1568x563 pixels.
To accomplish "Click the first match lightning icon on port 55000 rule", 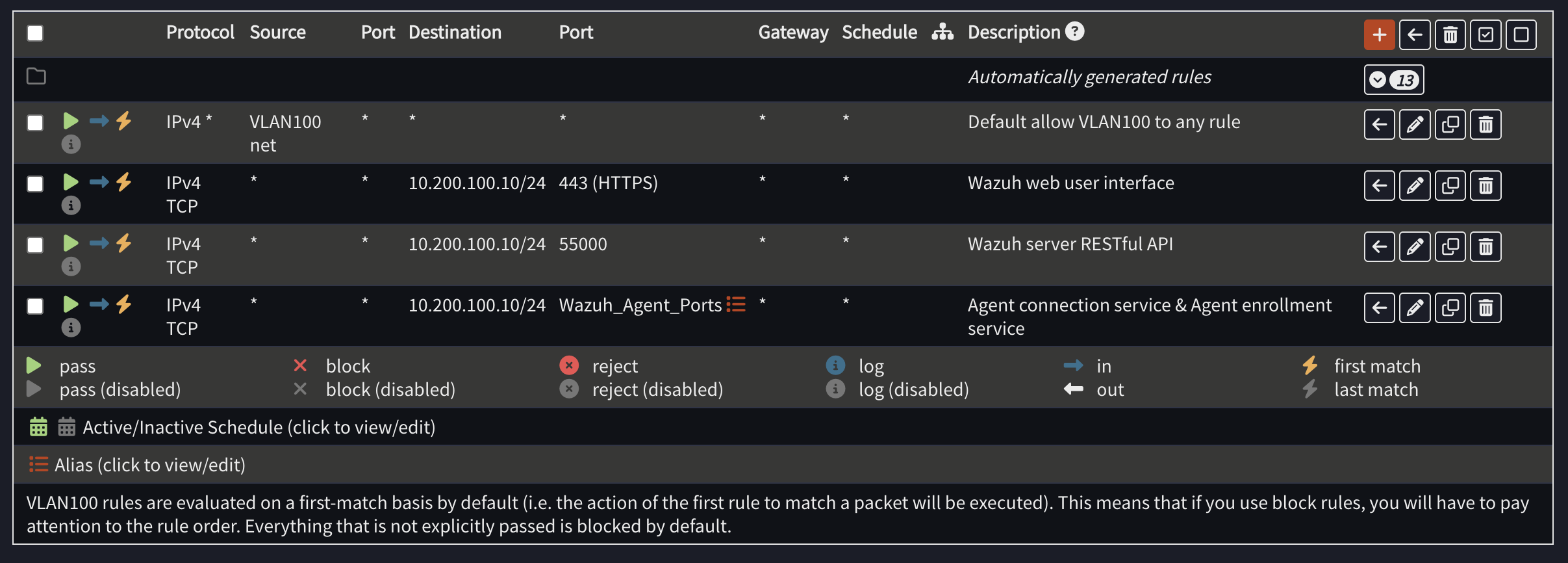I will click(123, 243).
